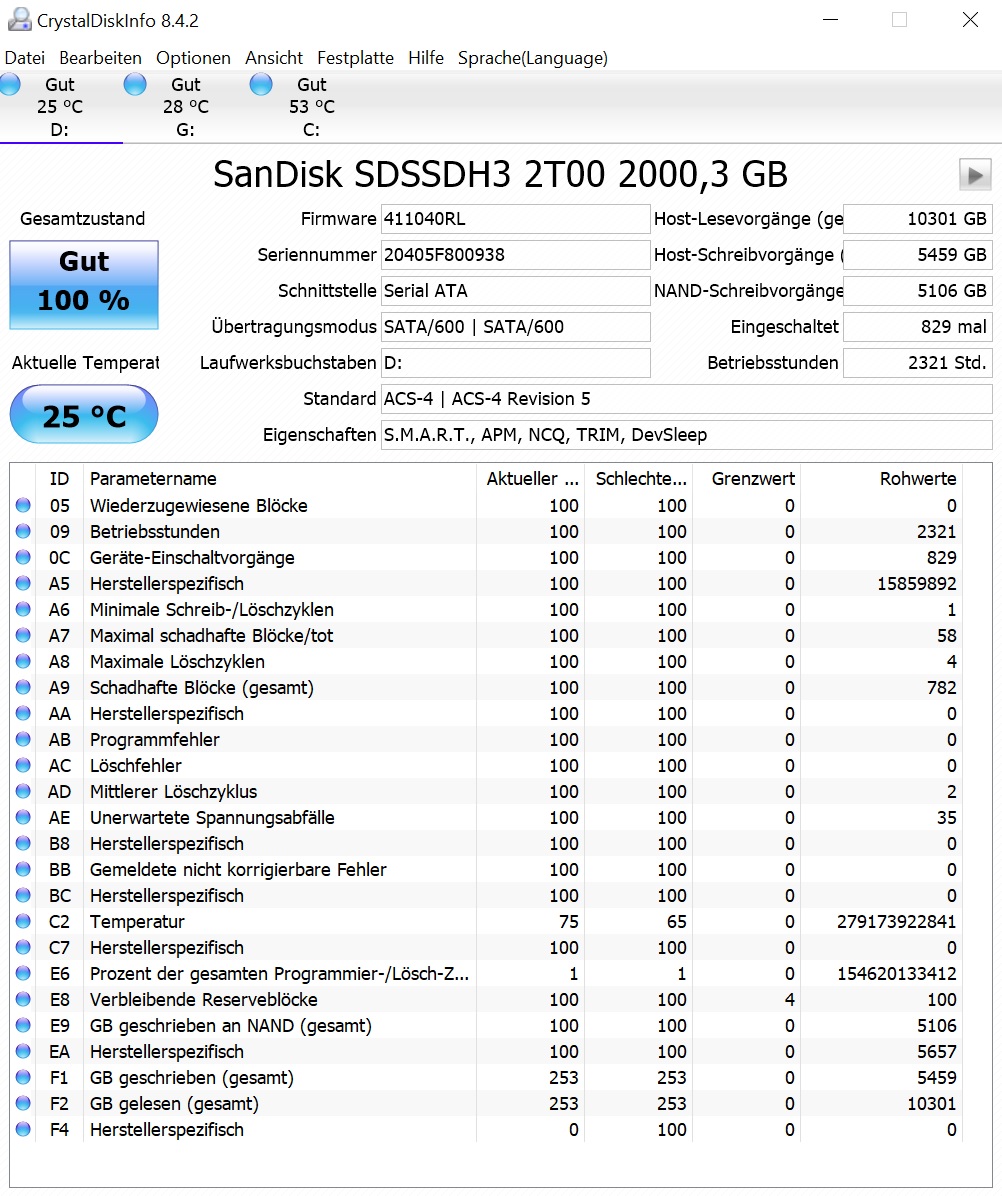The width and height of the screenshot is (1002, 1196).
Task: Click the status orb of row 05
Action: (x=24, y=505)
